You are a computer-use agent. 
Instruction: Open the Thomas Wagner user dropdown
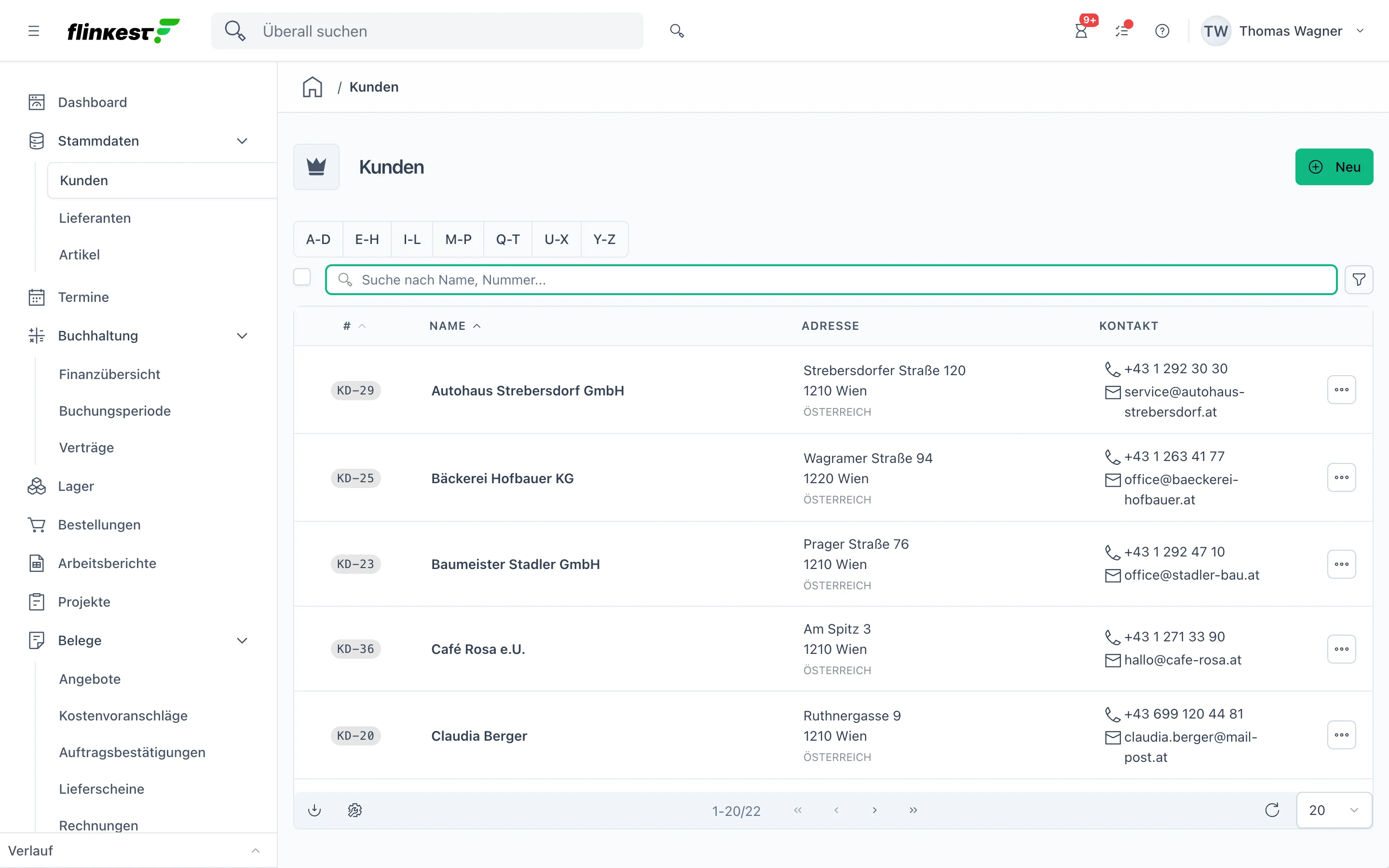(x=1283, y=31)
